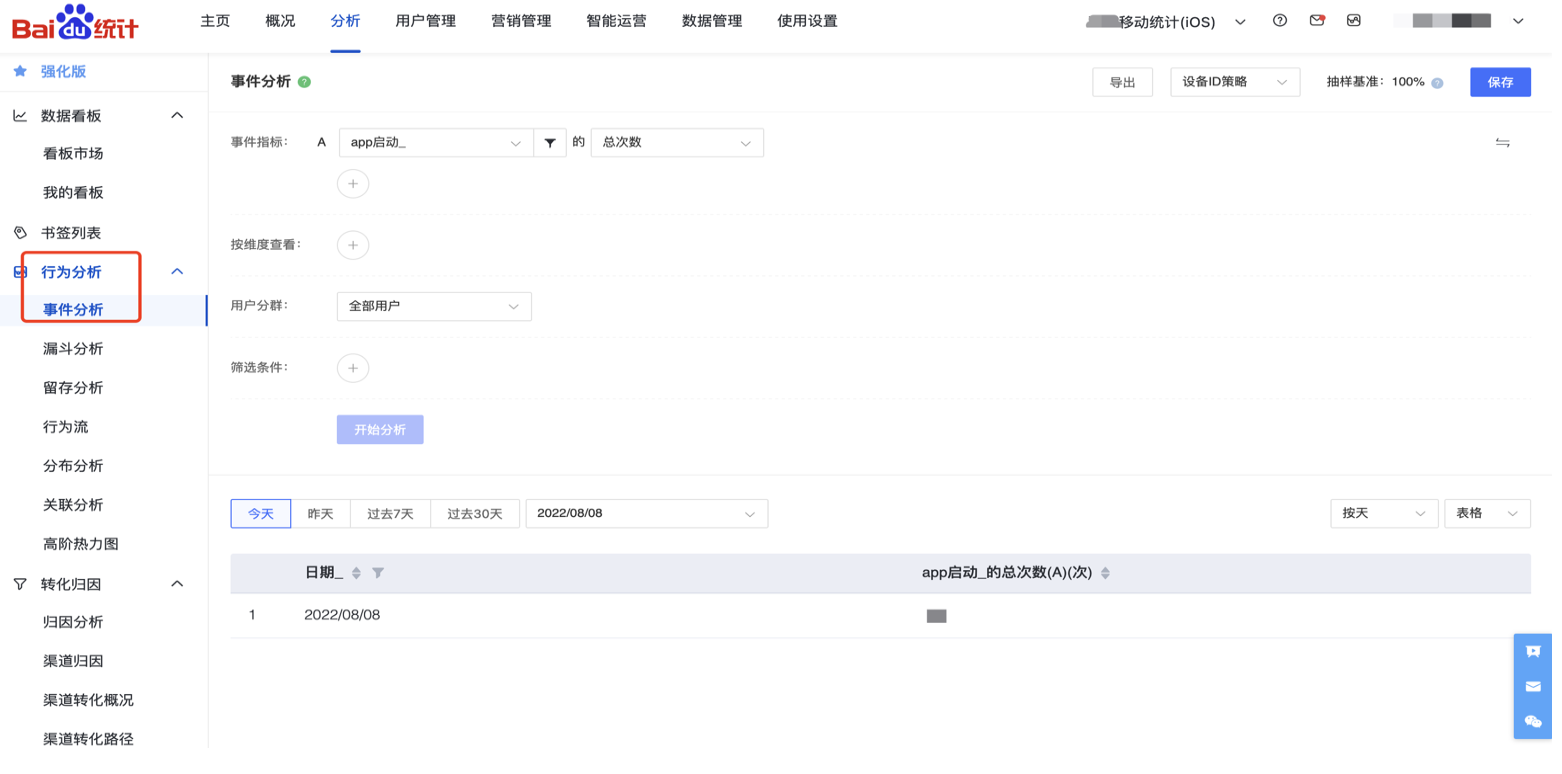
Task: Click the WeChat icon in floating sidebar
Action: [x=1533, y=721]
